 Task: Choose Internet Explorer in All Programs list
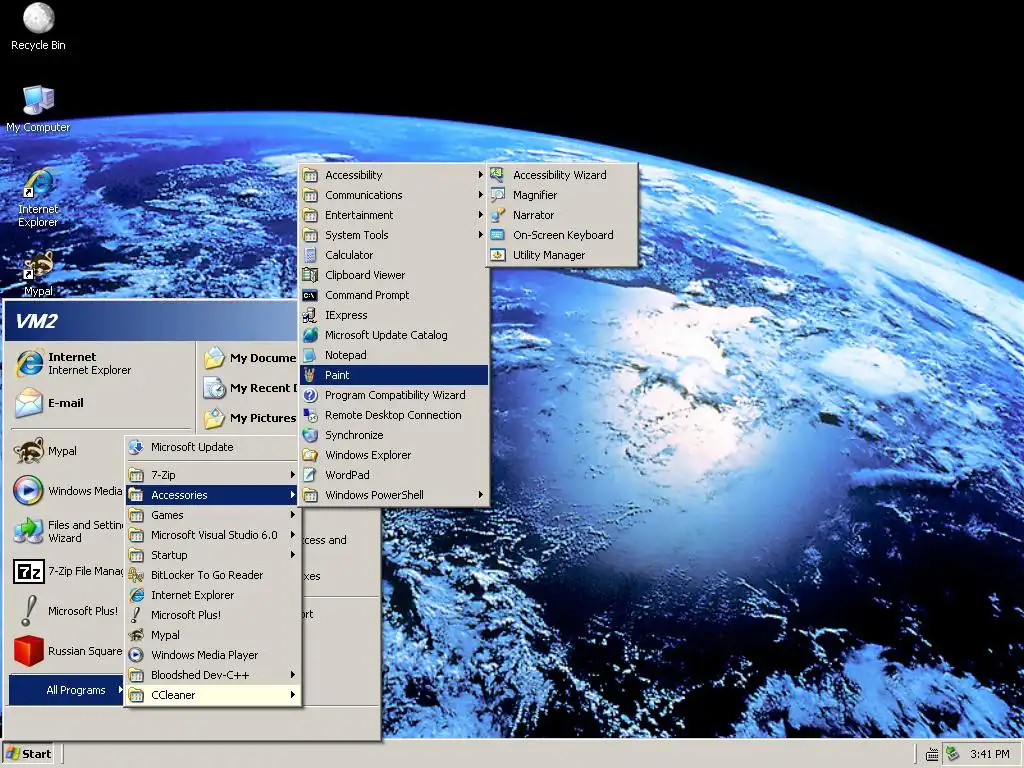pos(213,595)
